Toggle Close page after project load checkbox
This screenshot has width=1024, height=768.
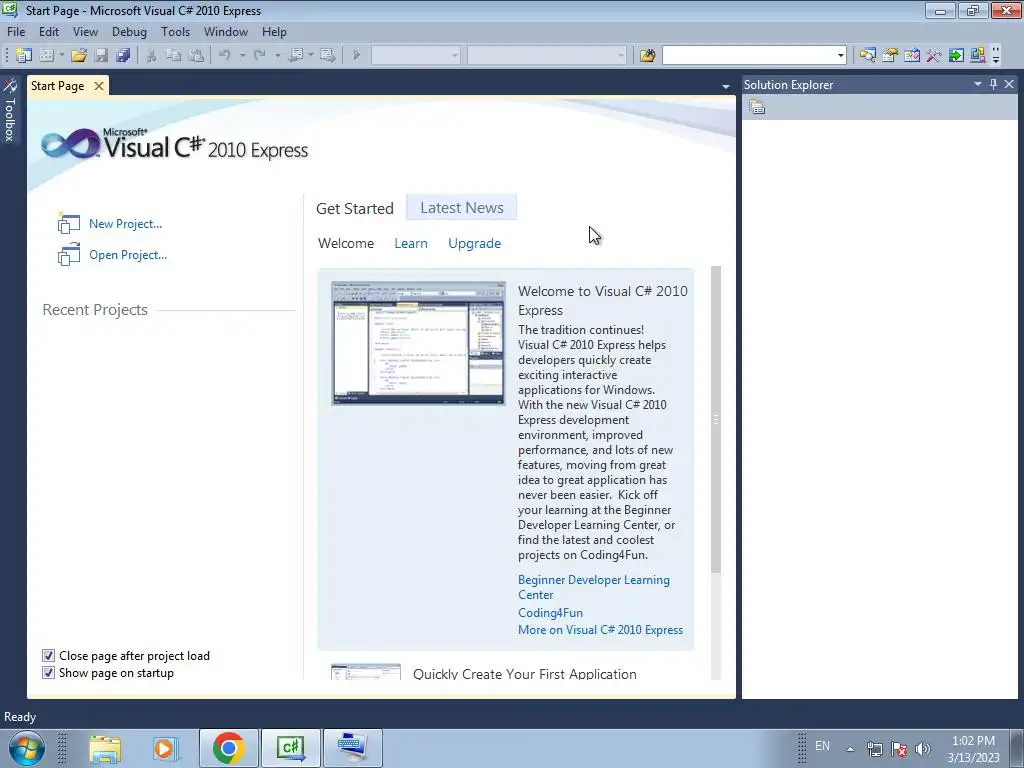tap(48, 656)
